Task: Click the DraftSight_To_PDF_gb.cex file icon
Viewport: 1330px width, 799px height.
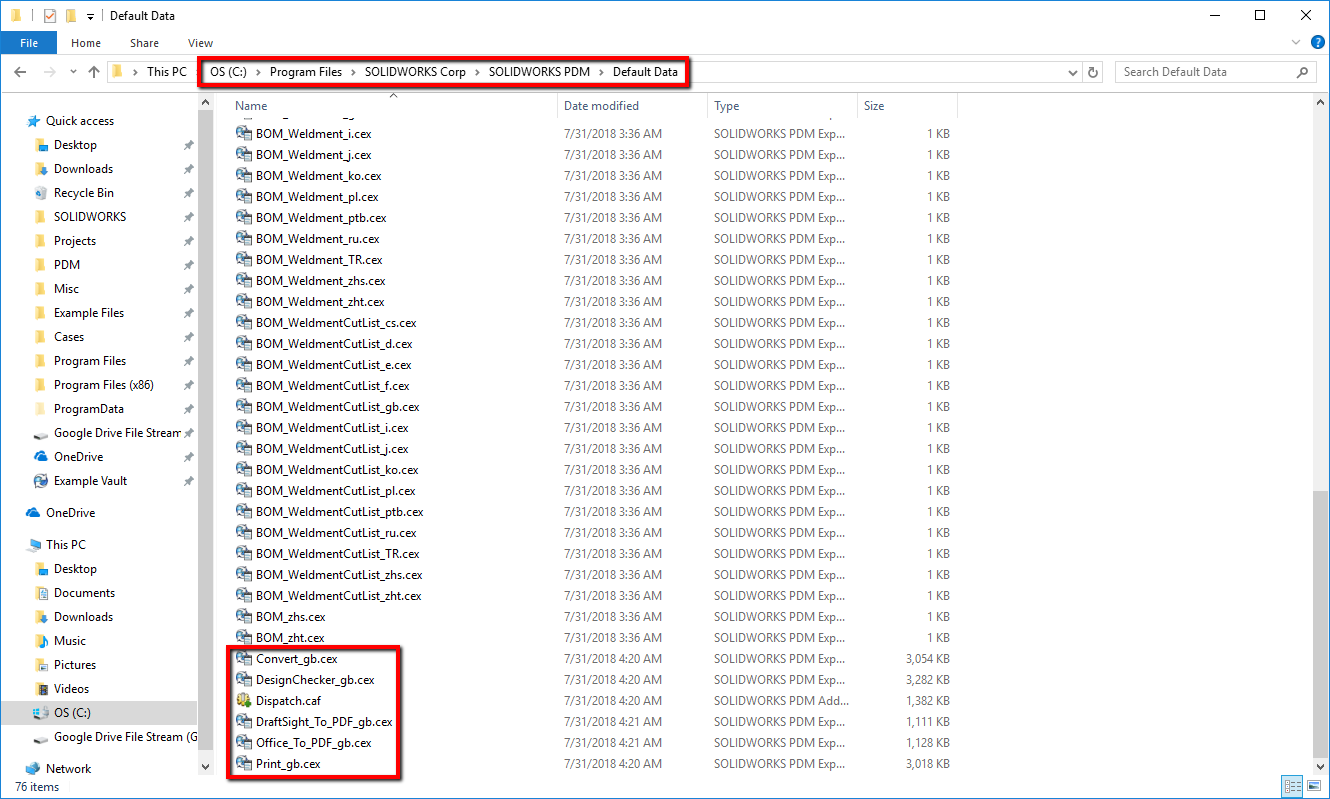Action: [243, 722]
